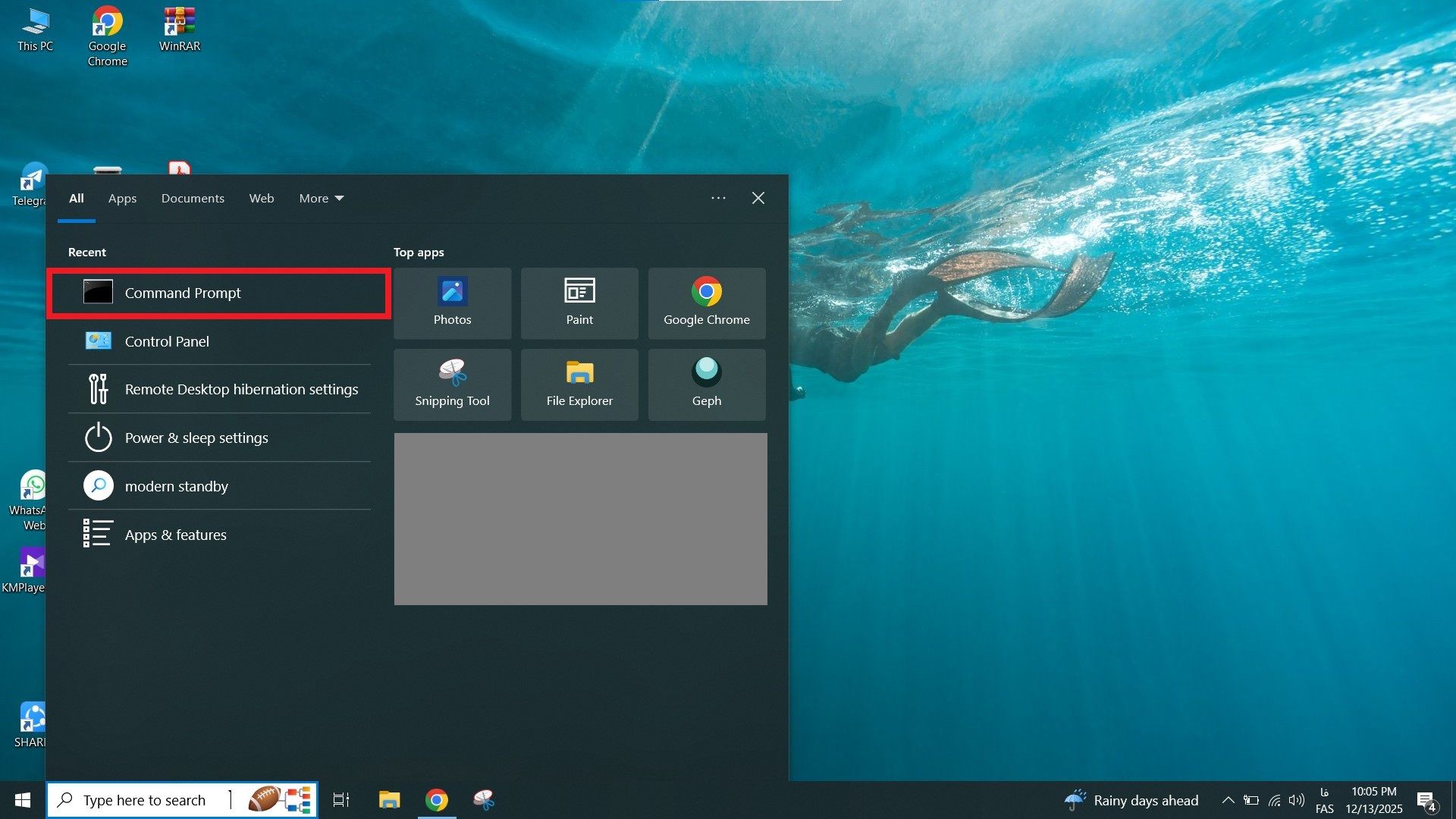Expand hidden icons in the system tray

(x=1228, y=799)
